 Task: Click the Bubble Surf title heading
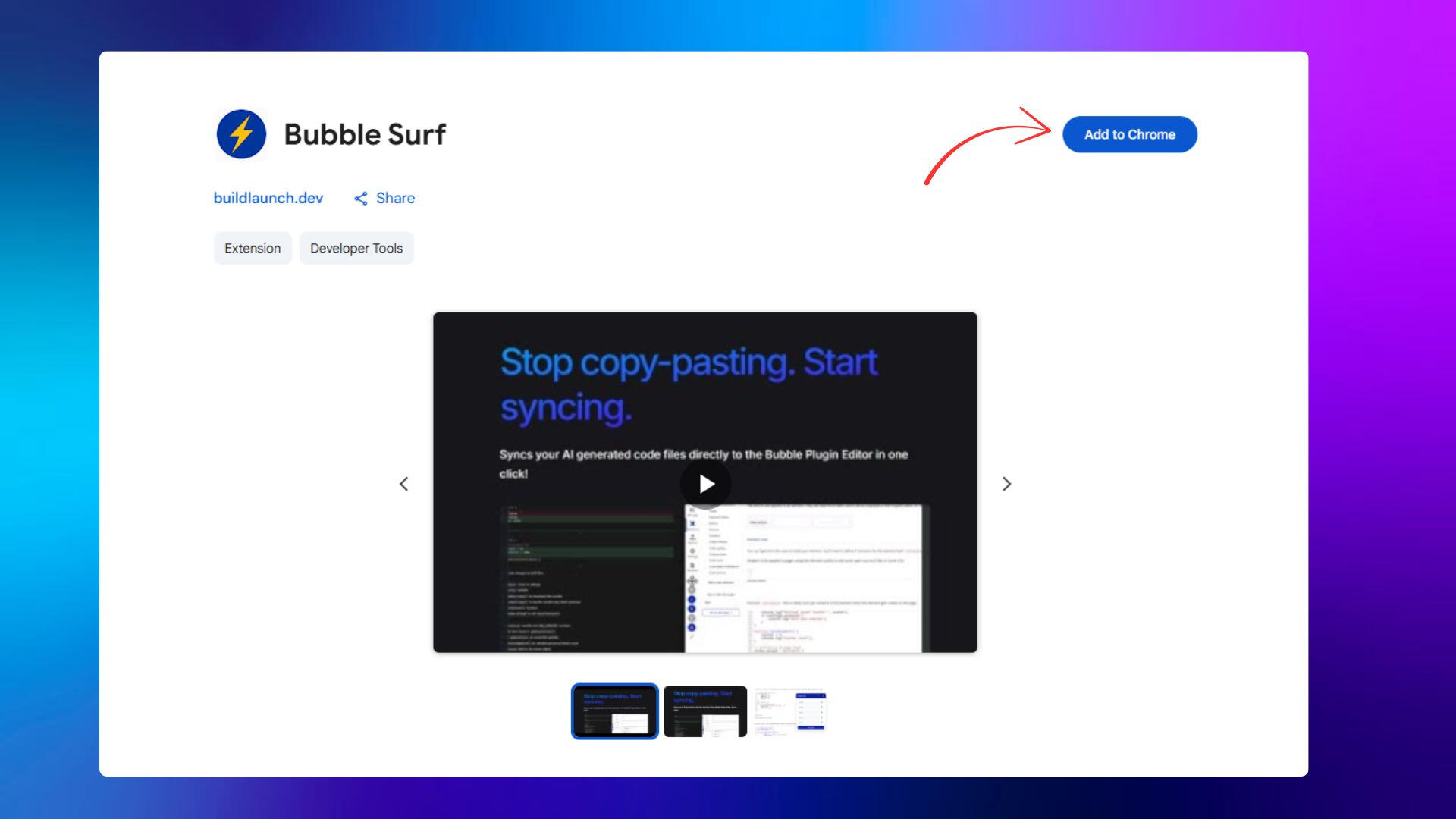pos(365,134)
